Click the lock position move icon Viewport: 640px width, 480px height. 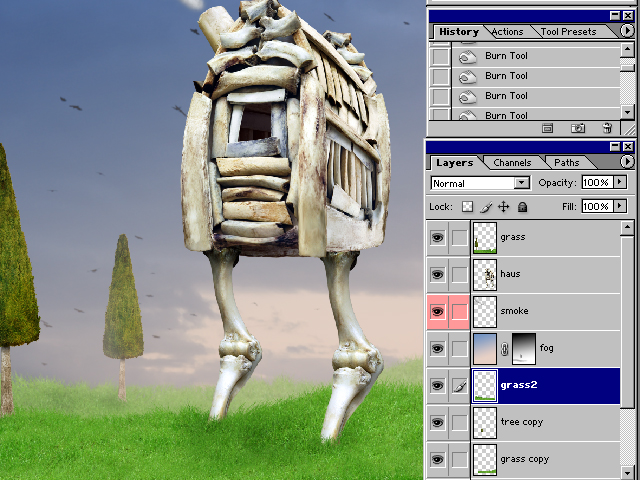click(503, 206)
